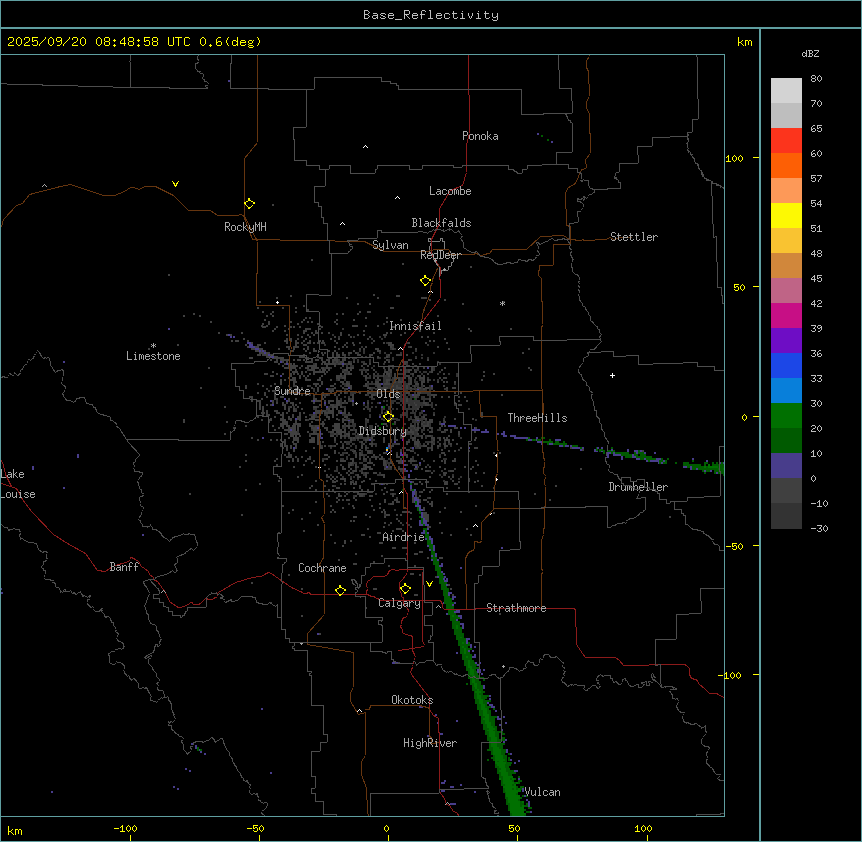Click the UTC timestamp at top left
Screen dimensions: 862x842
pyautogui.click(x=134, y=42)
